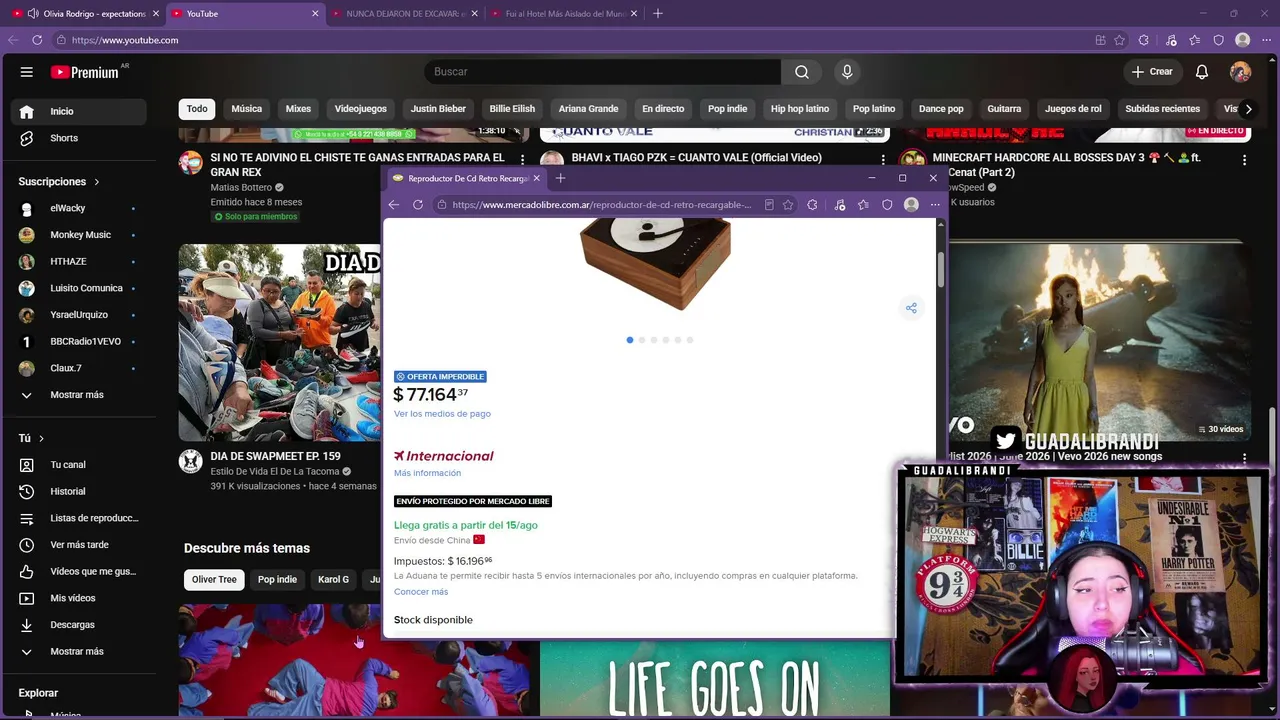Screen dimensions: 1280x720
Task: Select the Todo filter chip
Action: click(x=197, y=109)
